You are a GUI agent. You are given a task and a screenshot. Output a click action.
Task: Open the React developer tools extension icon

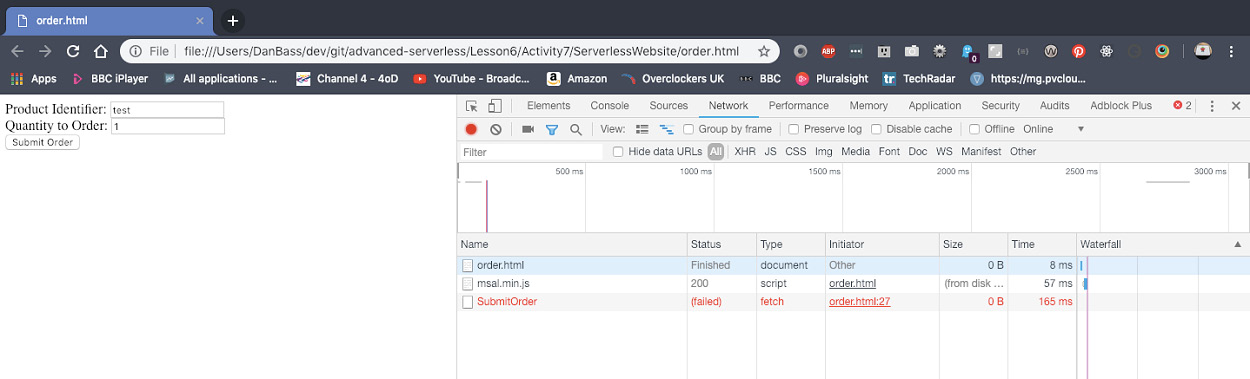pyautogui.click(x=1107, y=51)
